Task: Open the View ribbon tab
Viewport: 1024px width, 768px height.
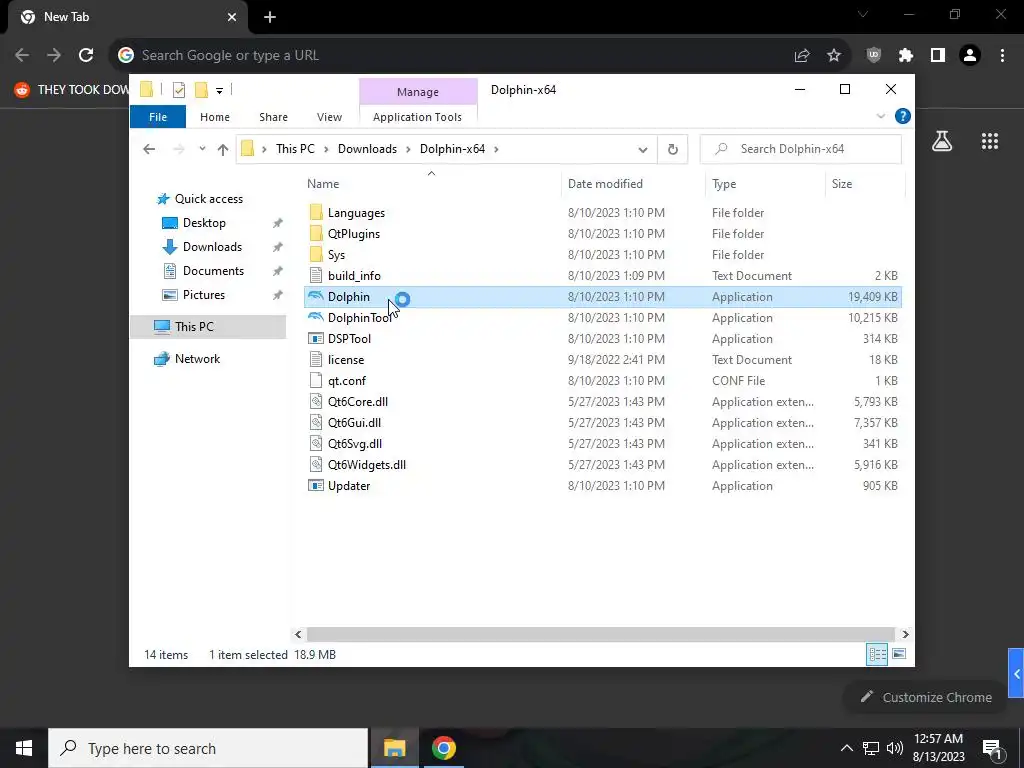Action: [329, 117]
